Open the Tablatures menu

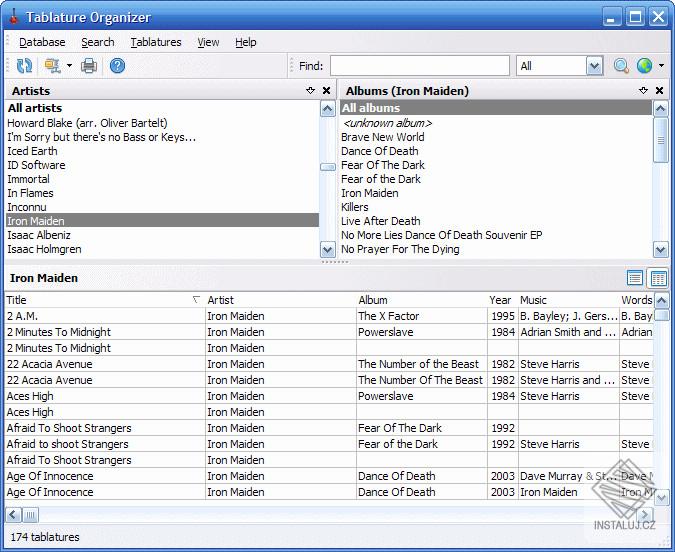(156, 42)
